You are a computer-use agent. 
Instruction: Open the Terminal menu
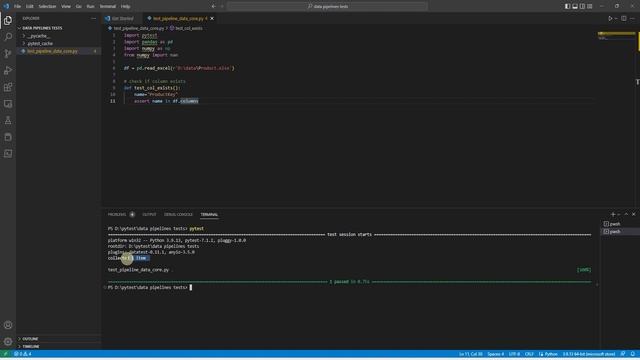[x=108, y=6]
